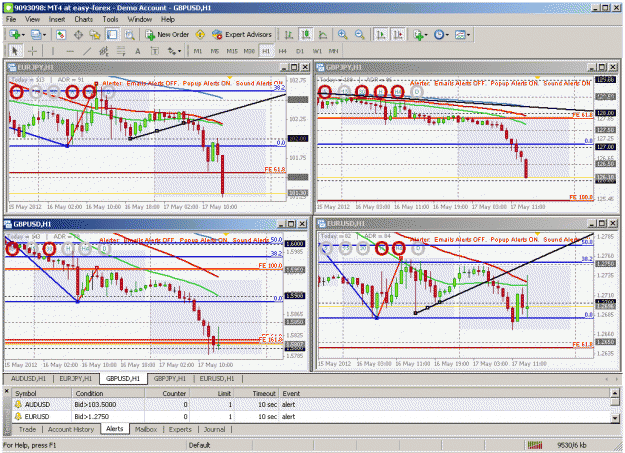The image size is (625, 453).
Task: Draw a horizontal line tool
Action: click(70, 51)
